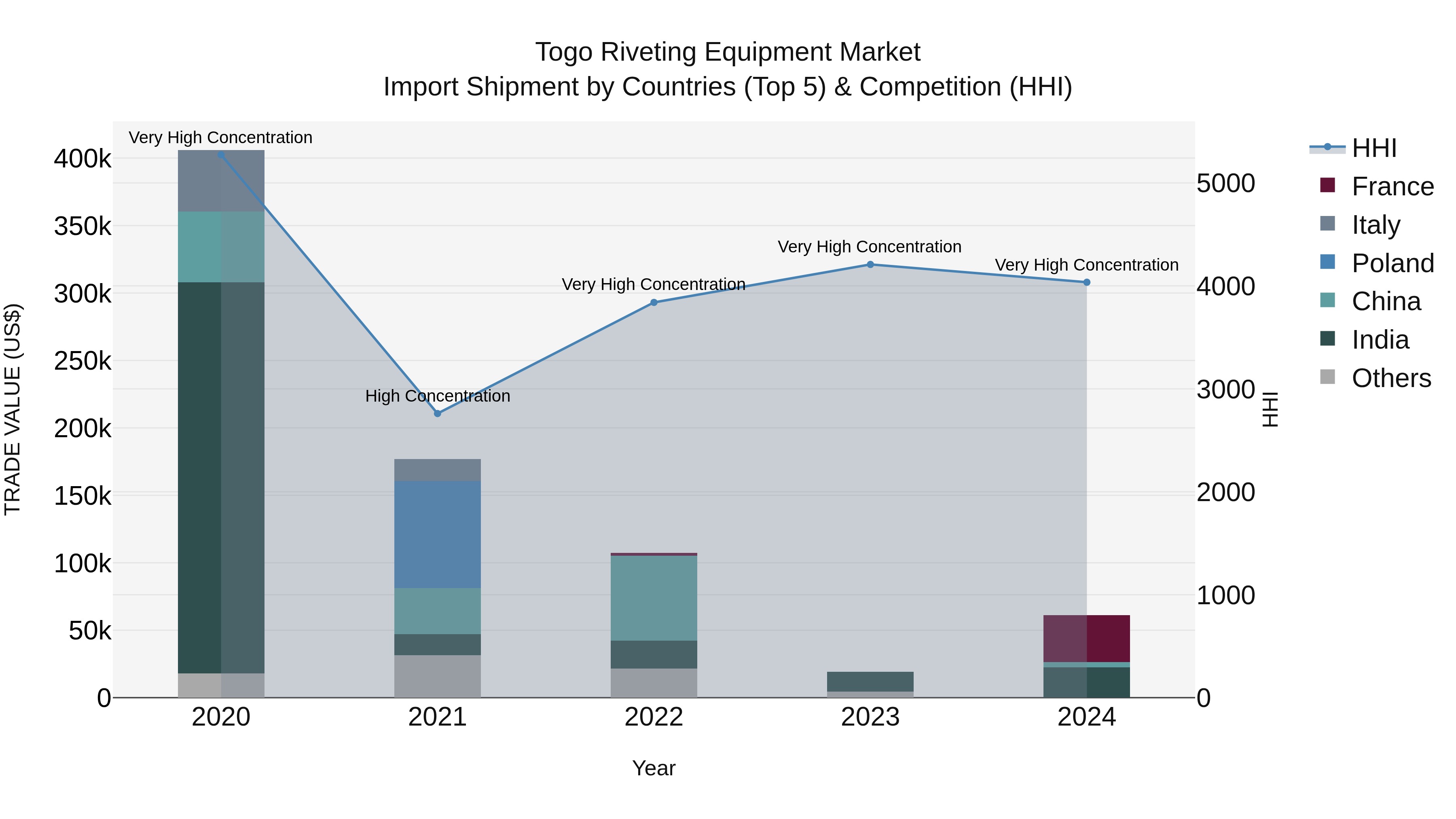
Task: Select the 2021 HHI data point
Action: point(438,414)
